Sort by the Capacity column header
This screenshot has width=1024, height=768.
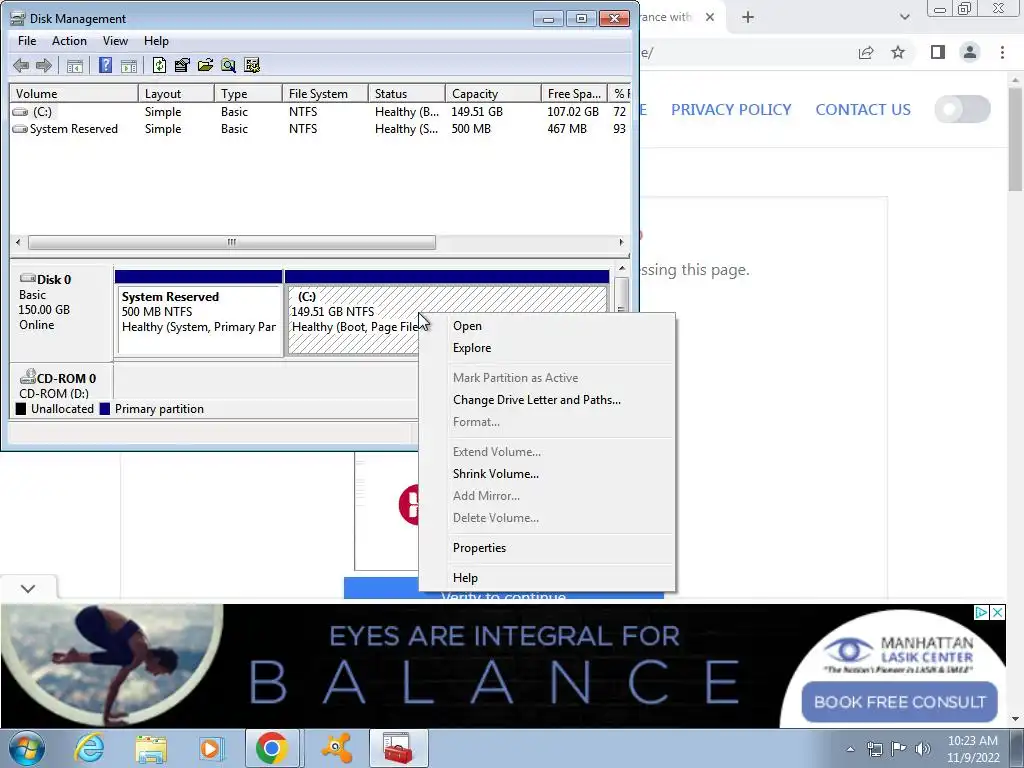point(493,93)
